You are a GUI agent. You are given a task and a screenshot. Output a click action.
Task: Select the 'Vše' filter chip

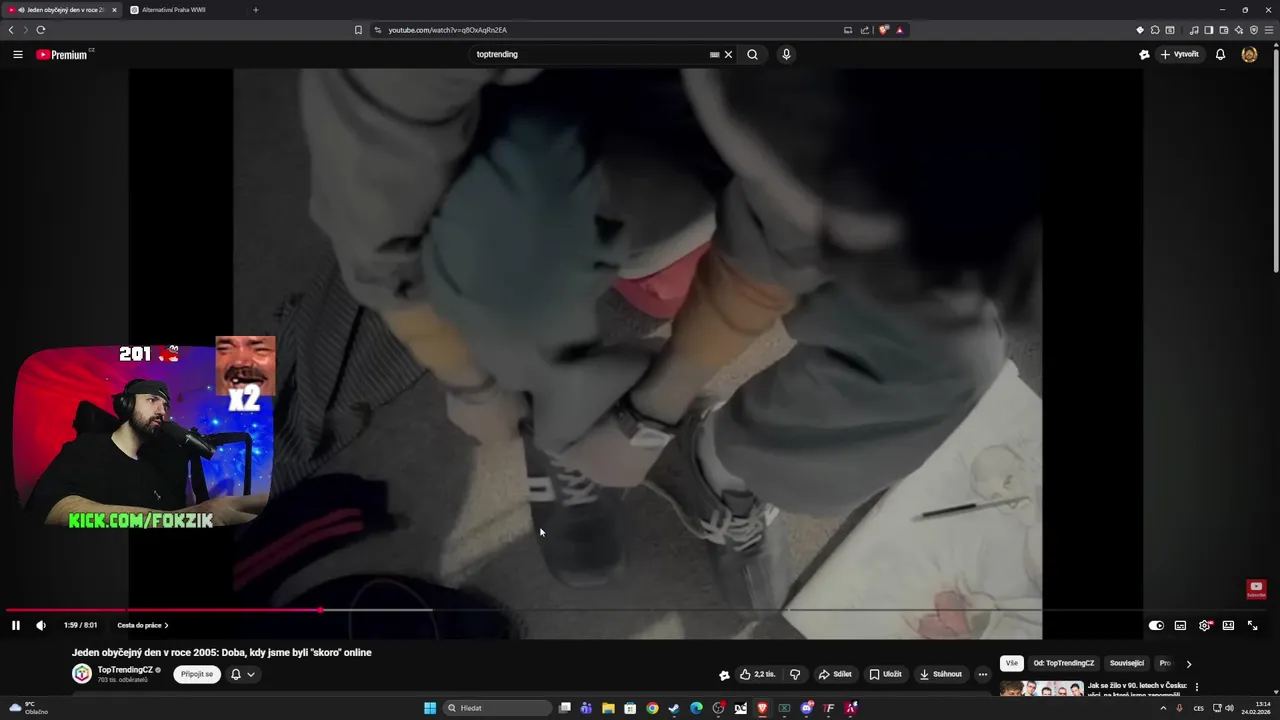pos(1012,663)
